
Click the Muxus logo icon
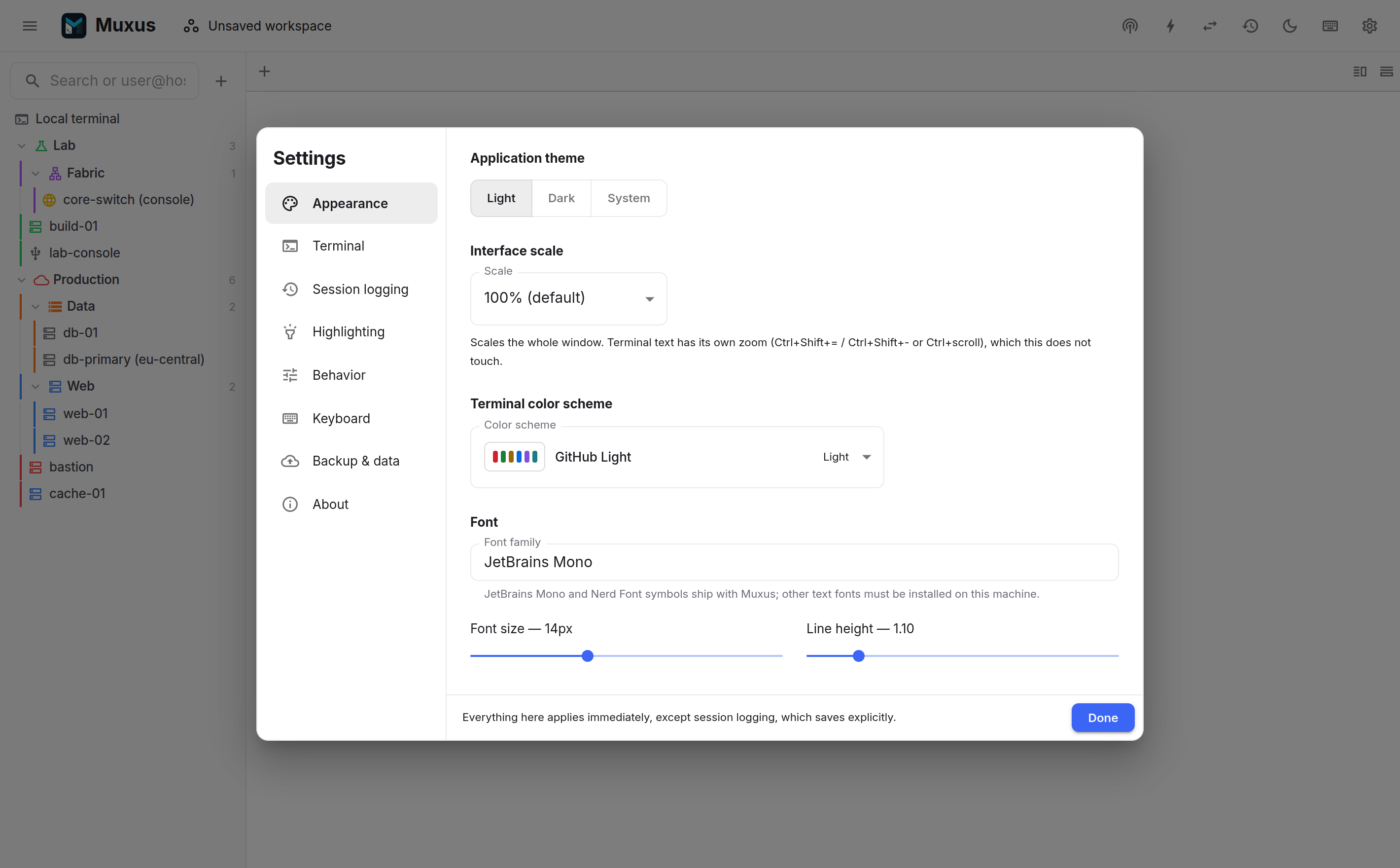point(74,26)
